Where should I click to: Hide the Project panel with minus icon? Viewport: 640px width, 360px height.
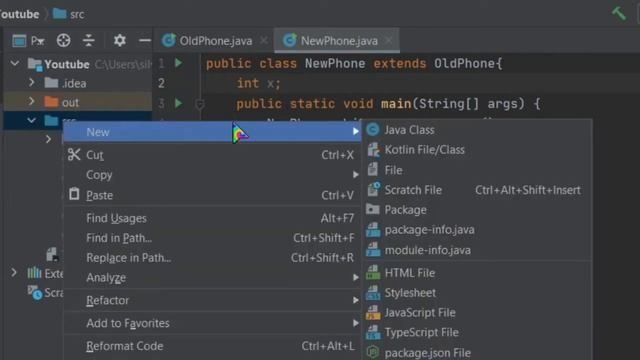click(144, 40)
